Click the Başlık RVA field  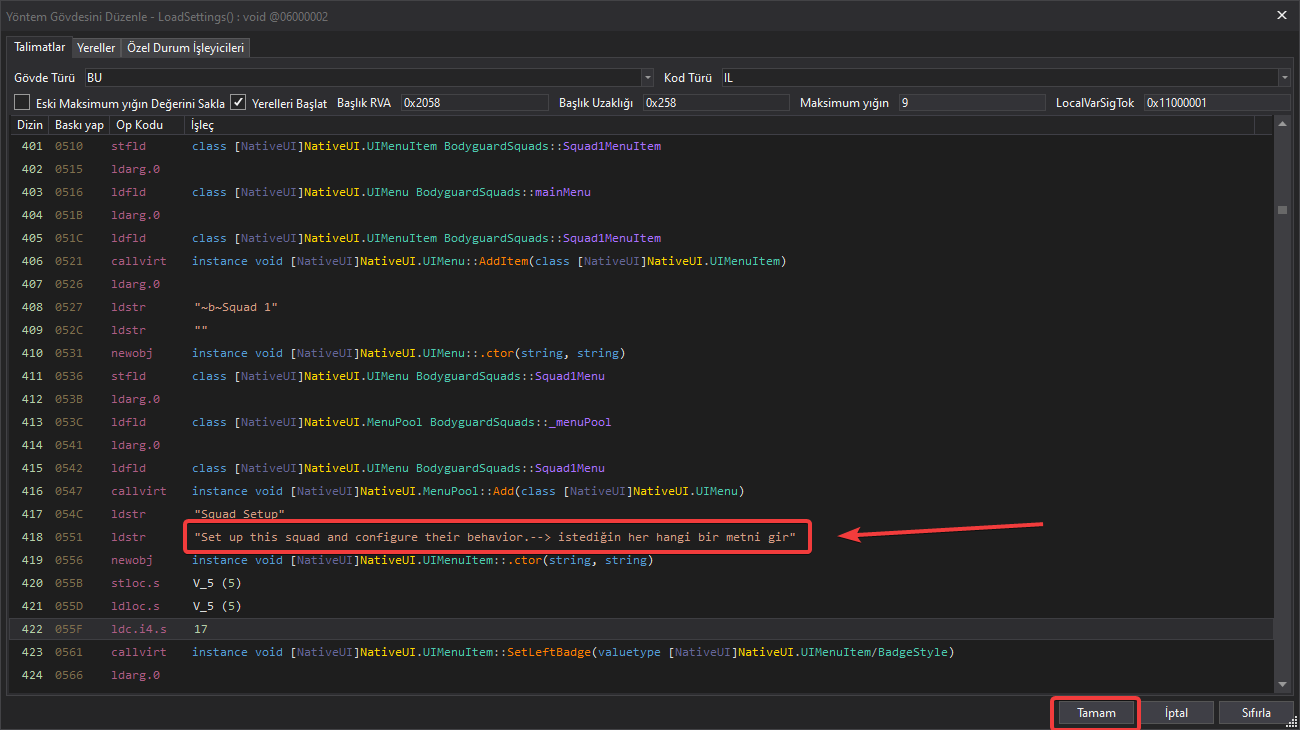point(474,102)
